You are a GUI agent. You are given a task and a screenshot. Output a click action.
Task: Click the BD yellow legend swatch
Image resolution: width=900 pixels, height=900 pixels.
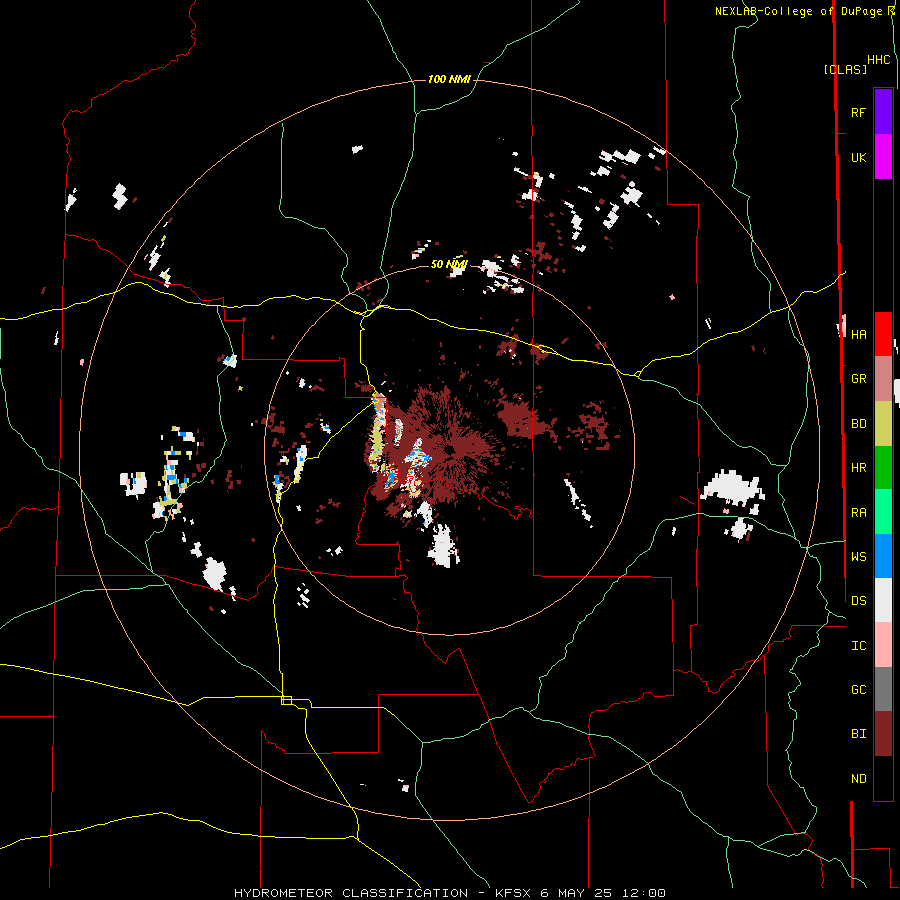[883, 424]
